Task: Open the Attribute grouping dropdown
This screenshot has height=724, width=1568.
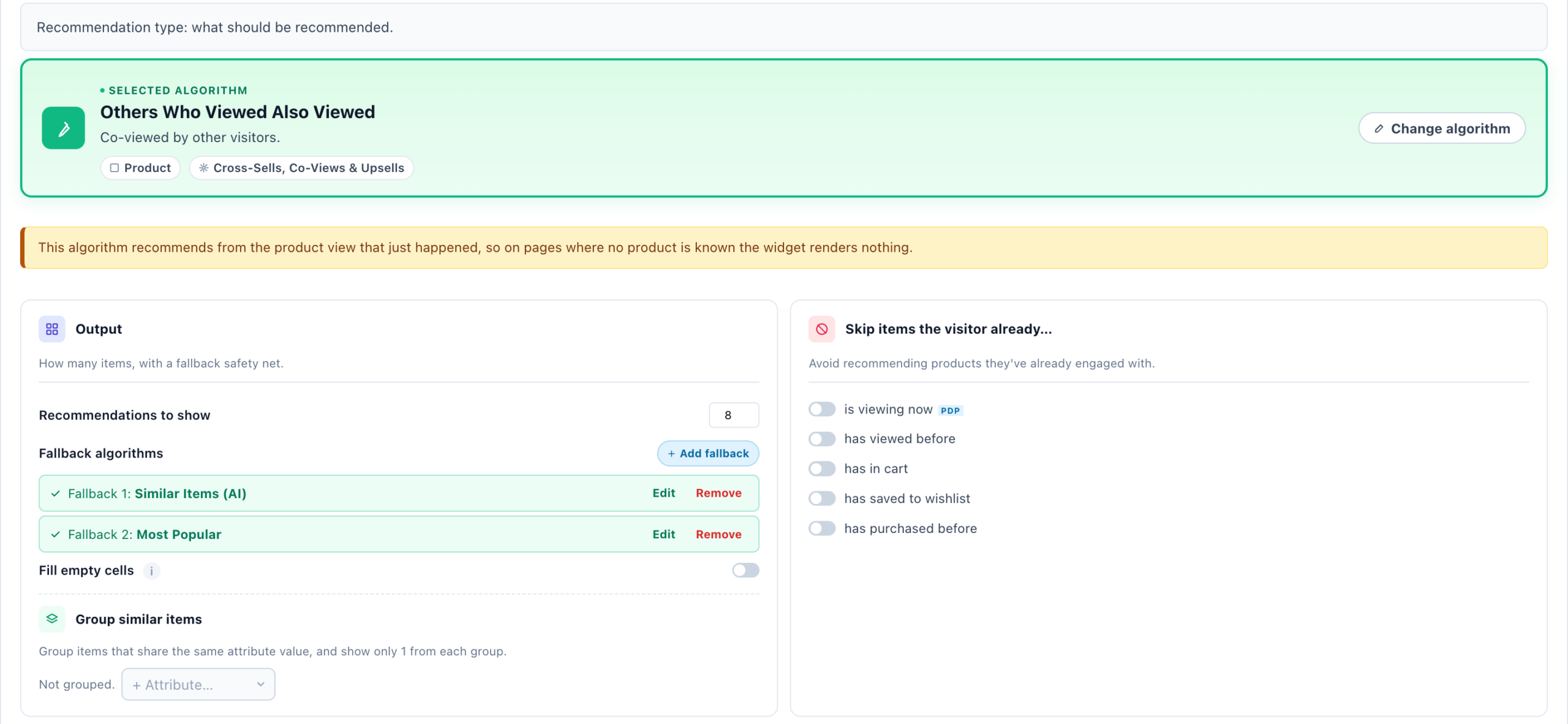Action: point(198,684)
